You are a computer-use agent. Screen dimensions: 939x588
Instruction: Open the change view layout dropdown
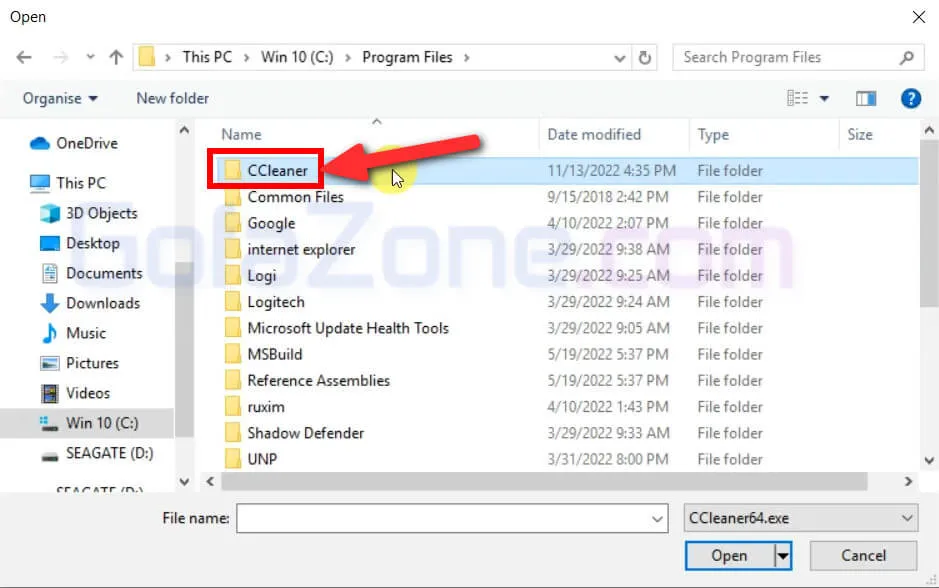823,98
